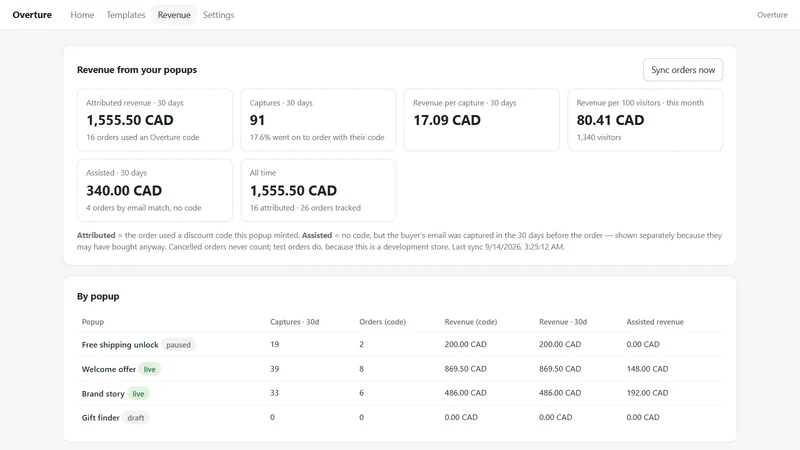
Task: Click the 'Captures · 30d' column header
Action: [x=294, y=322]
